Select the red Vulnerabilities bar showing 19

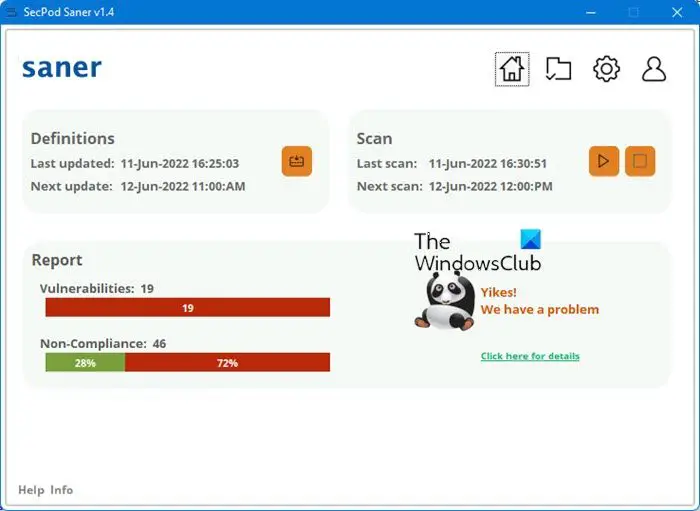click(188, 307)
